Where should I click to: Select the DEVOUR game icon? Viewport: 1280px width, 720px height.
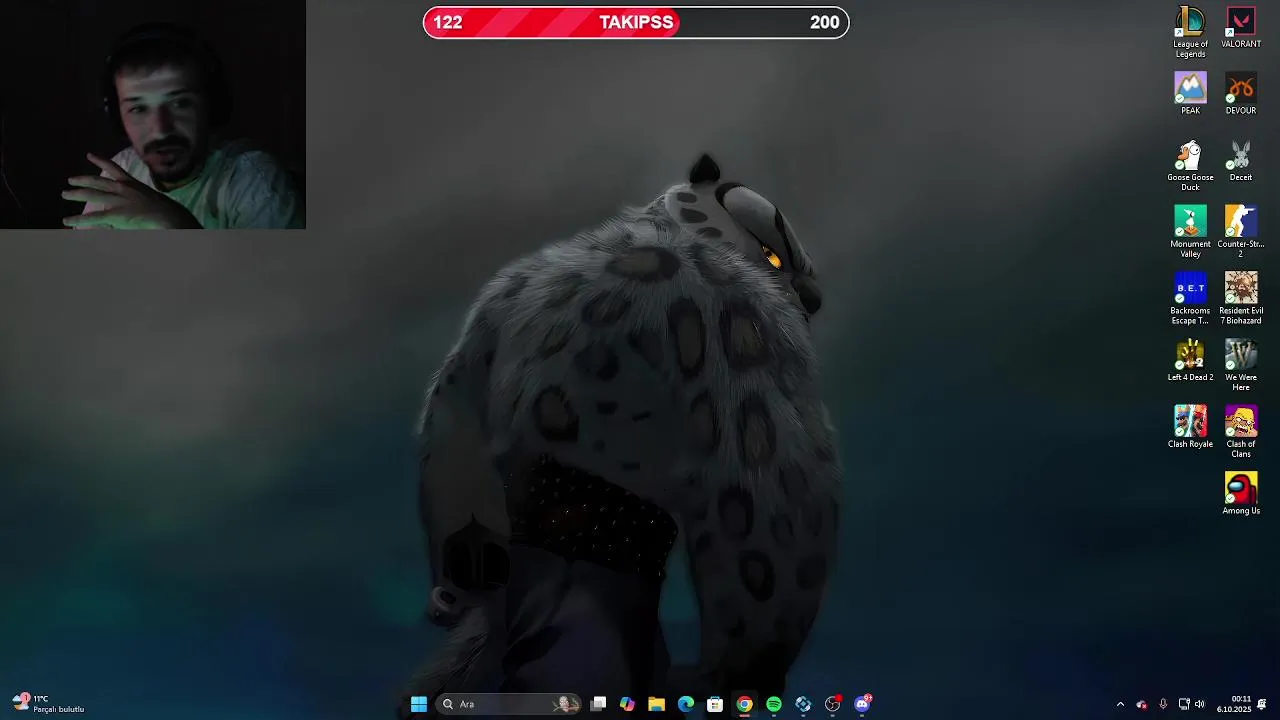coord(1241,94)
